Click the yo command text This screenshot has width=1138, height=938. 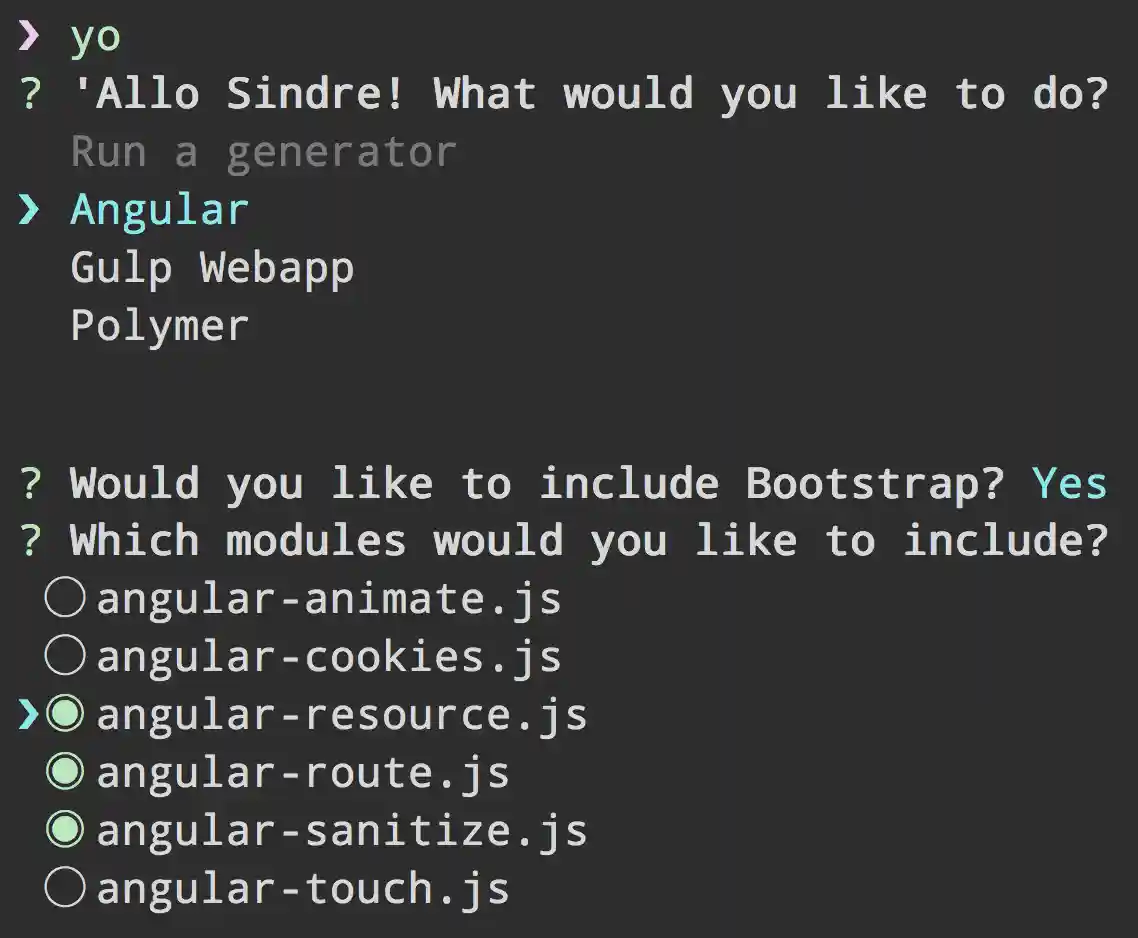(96, 38)
